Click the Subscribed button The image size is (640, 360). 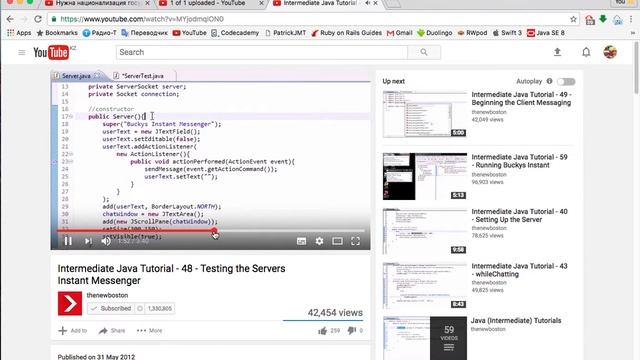[111, 309]
